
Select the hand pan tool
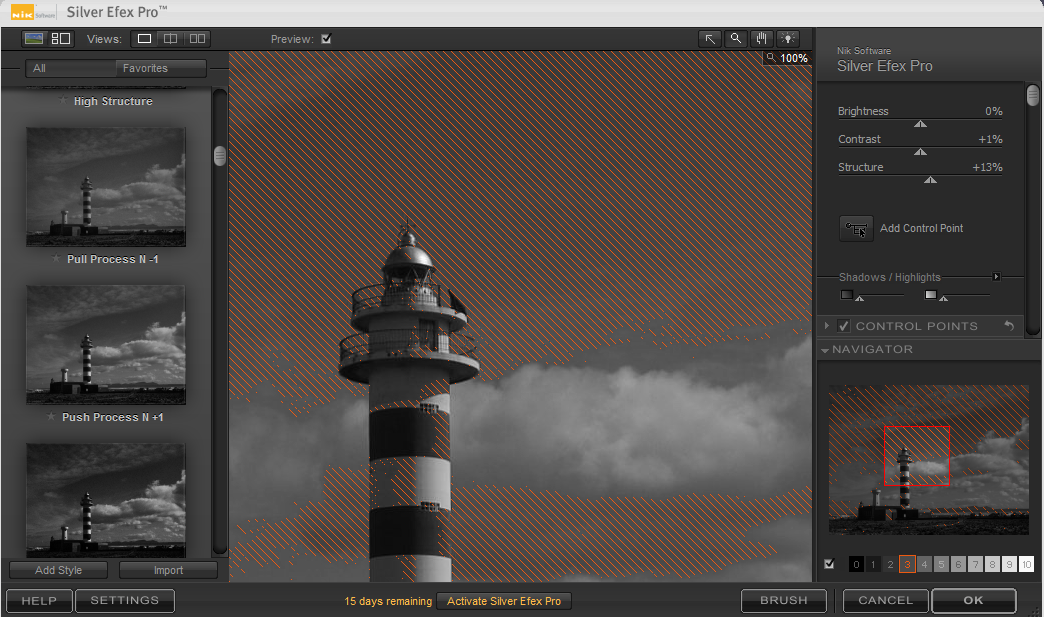click(x=762, y=39)
